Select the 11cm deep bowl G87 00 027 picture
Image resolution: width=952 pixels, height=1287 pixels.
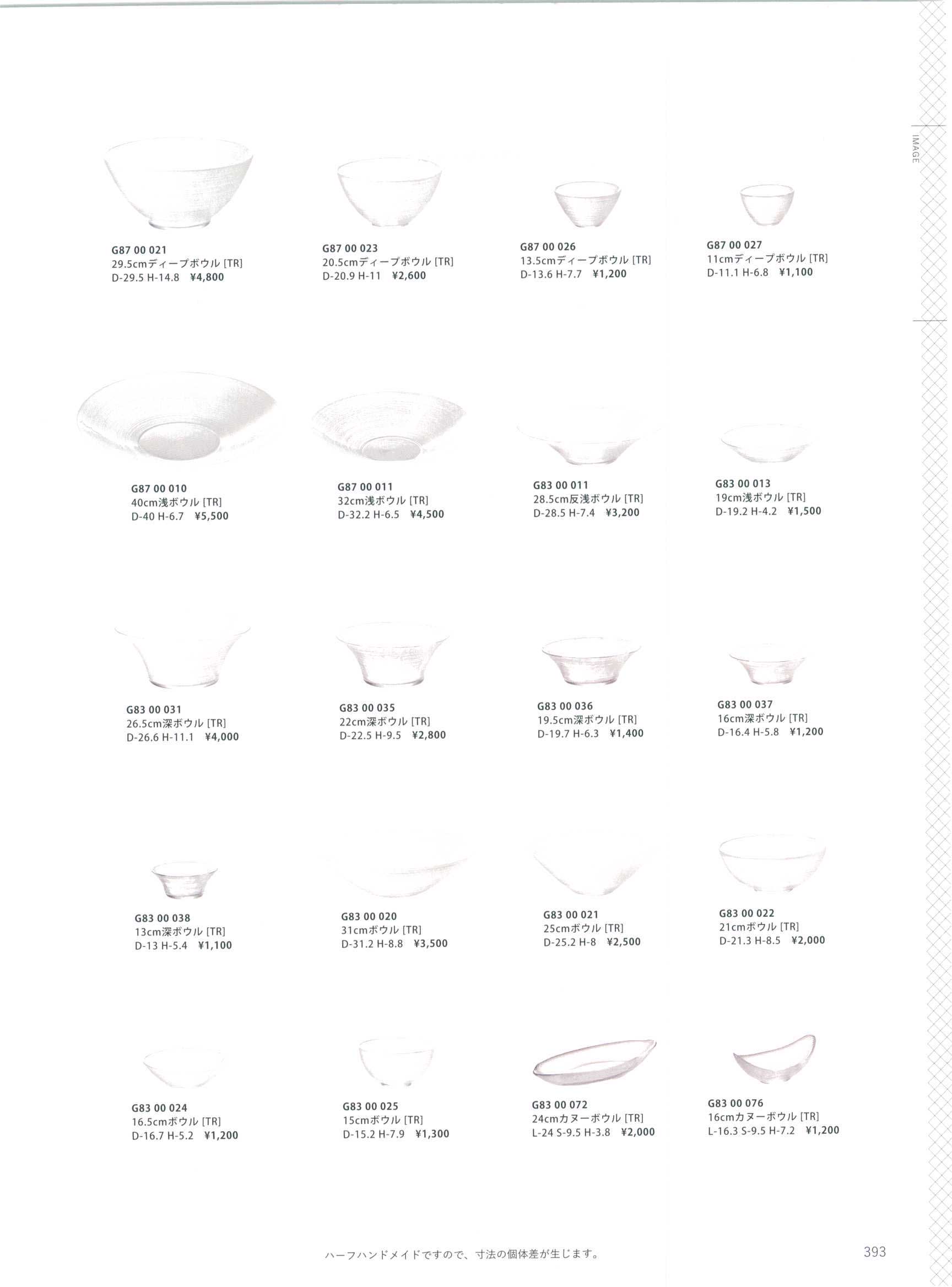(x=767, y=205)
